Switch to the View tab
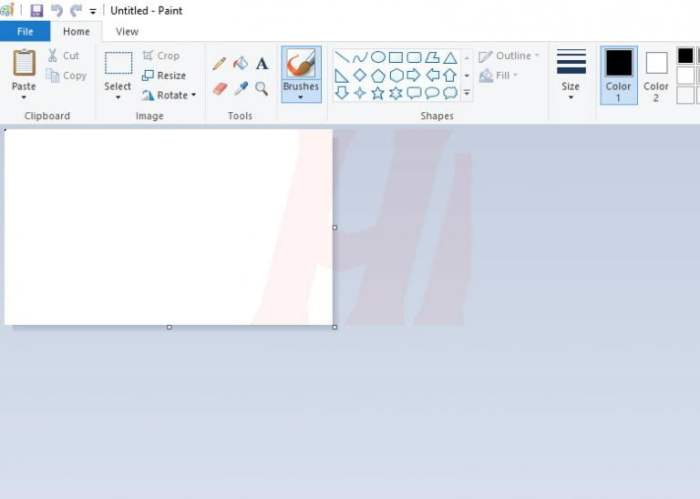 (x=127, y=31)
